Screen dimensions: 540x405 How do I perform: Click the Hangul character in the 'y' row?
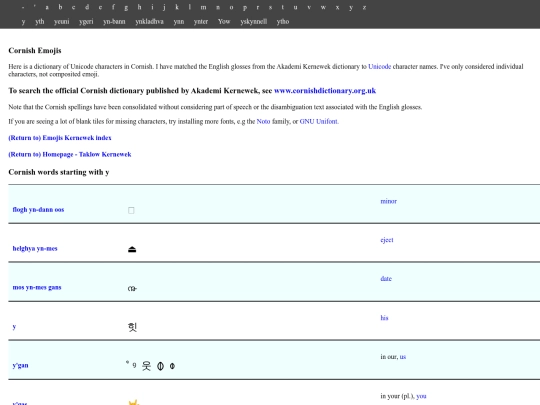point(133,327)
